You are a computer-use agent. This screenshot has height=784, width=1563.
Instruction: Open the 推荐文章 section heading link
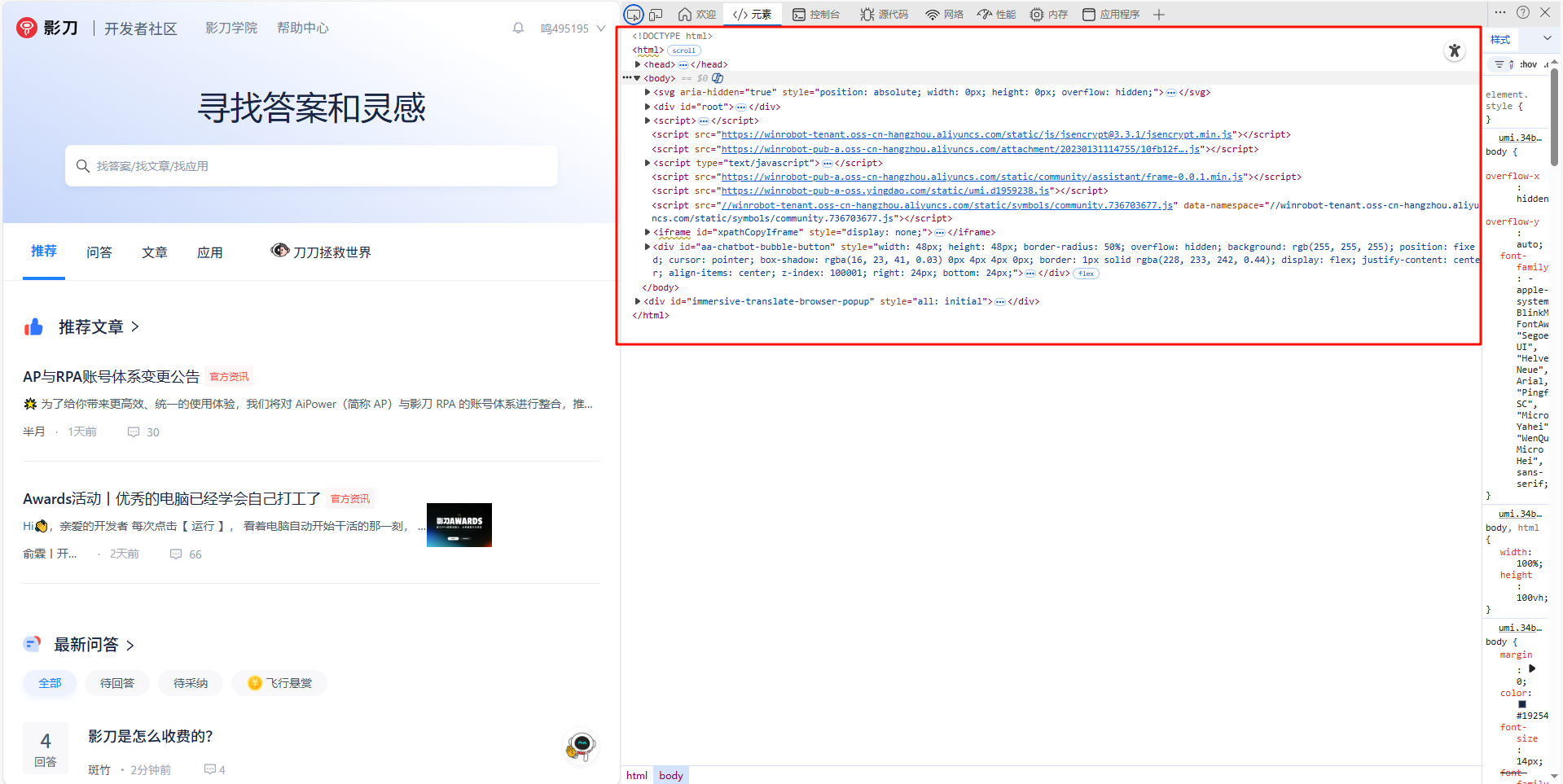coord(99,327)
